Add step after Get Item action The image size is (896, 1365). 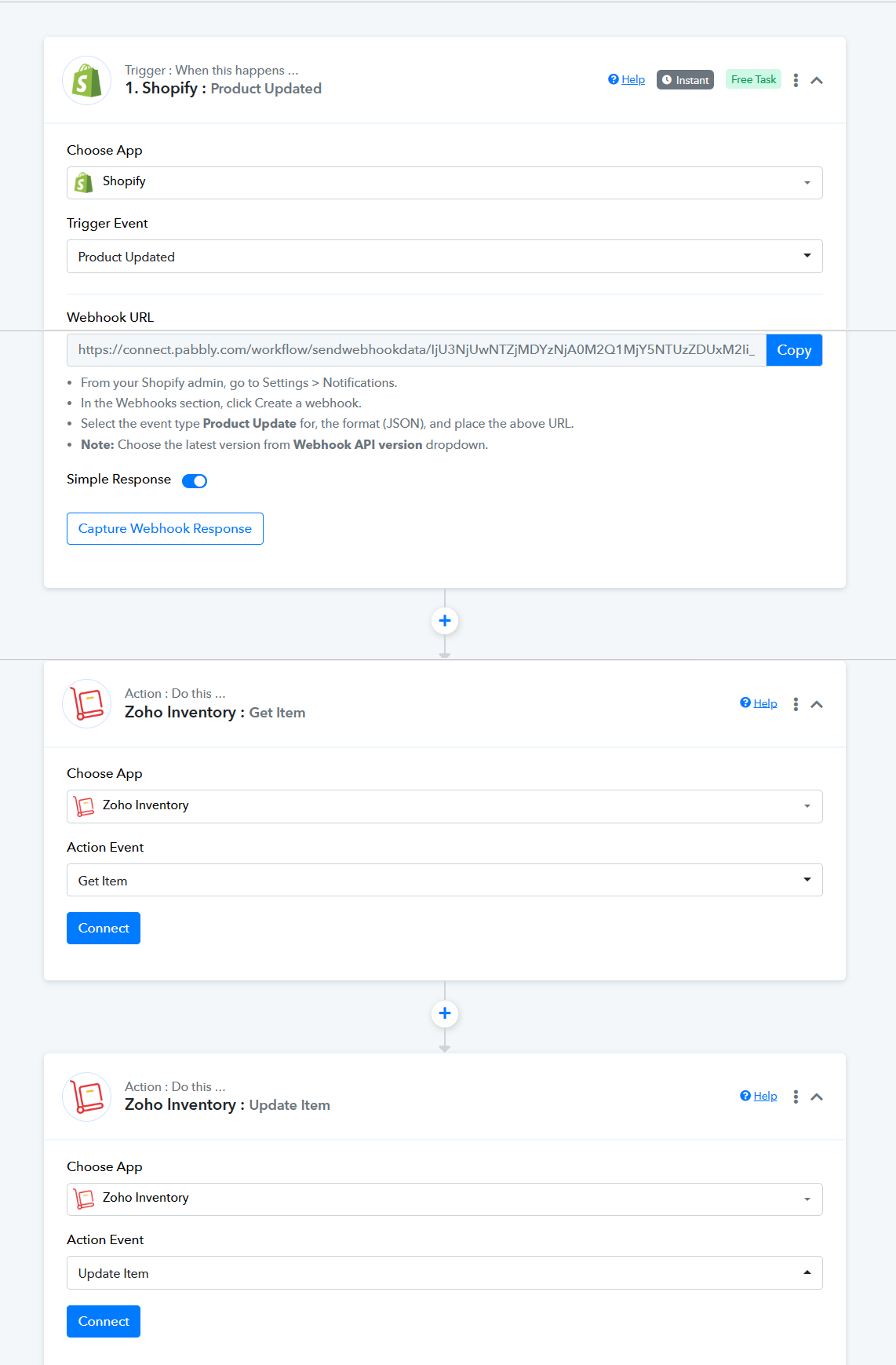click(445, 1013)
